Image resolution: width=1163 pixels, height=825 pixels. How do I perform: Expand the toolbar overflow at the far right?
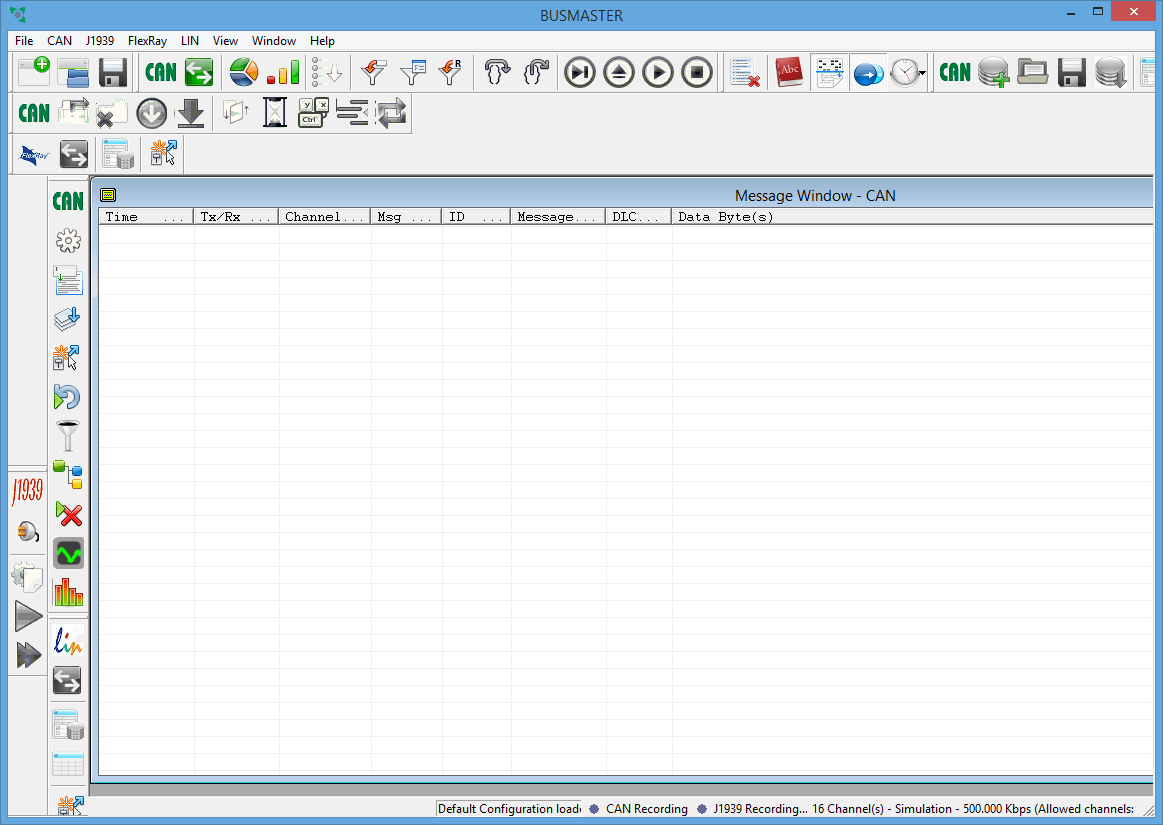(1157, 72)
